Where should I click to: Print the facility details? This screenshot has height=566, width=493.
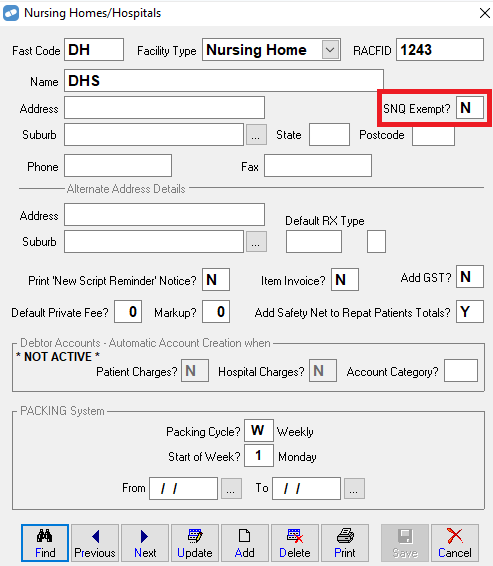[345, 543]
